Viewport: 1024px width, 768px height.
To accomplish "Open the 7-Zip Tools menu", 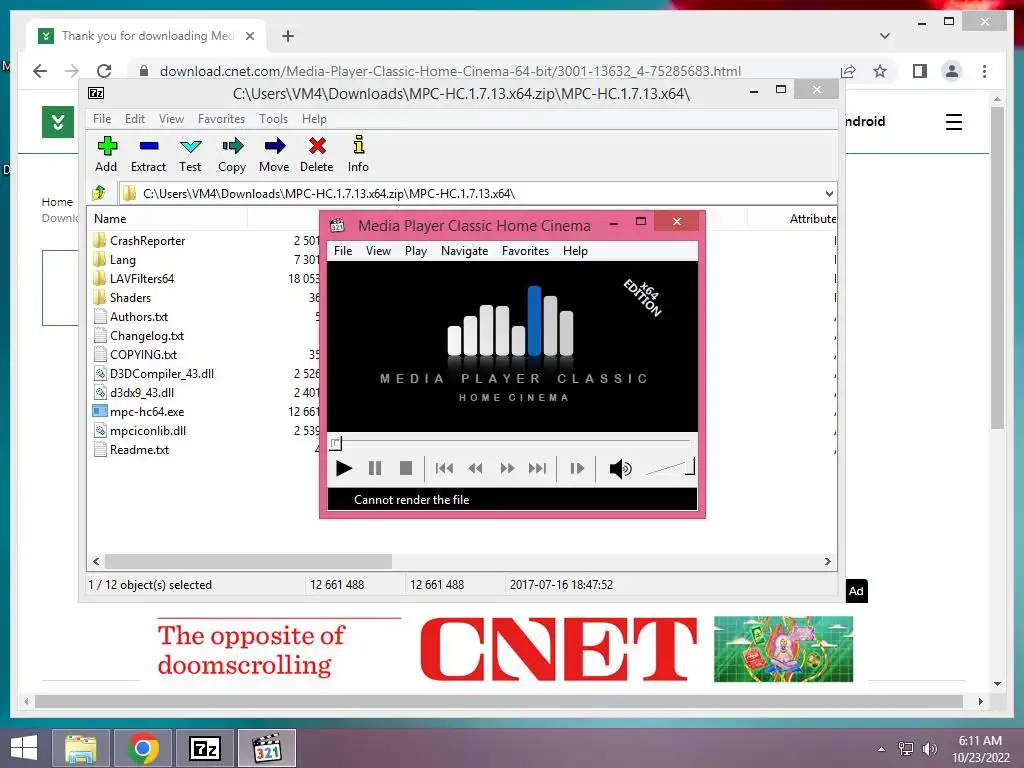I will click(x=273, y=119).
